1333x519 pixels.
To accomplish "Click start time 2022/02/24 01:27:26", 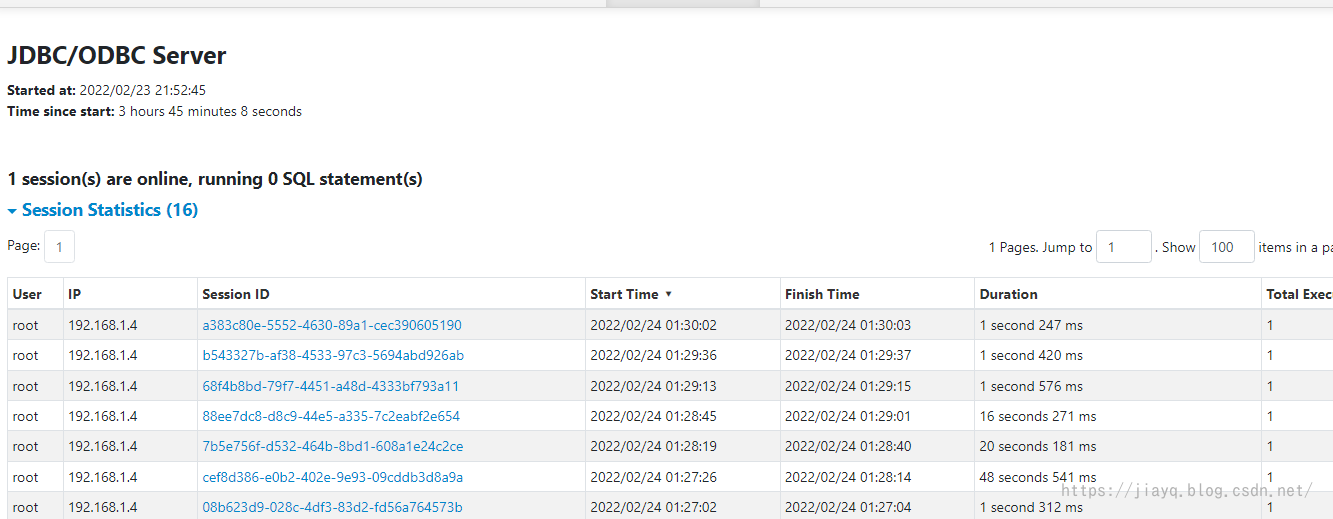I will tap(653, 477).
